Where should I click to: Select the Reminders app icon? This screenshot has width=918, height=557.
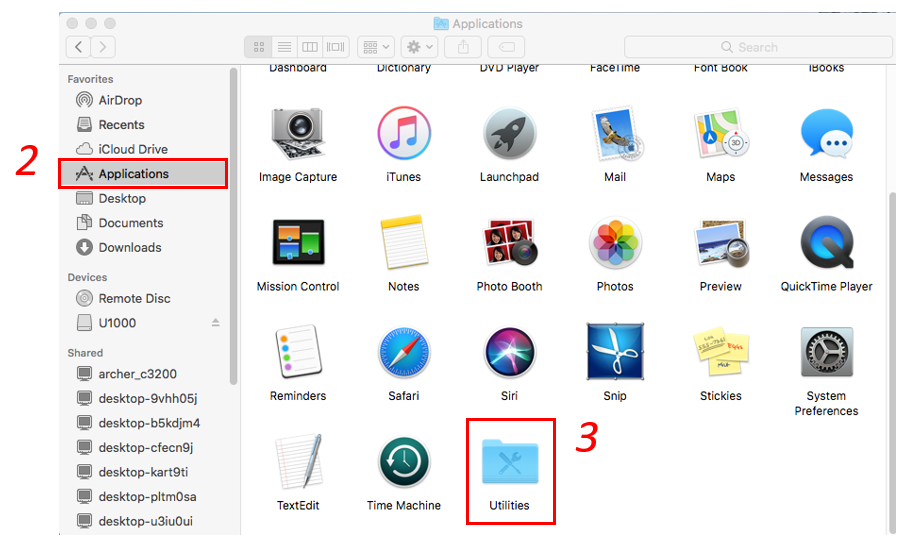point(298,351)
